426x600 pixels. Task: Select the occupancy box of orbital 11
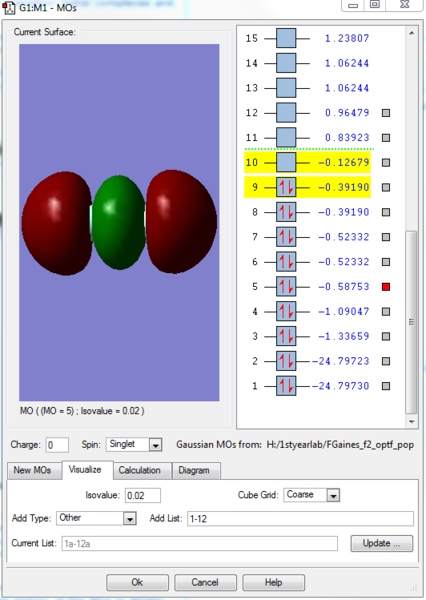tap(286, 138)
